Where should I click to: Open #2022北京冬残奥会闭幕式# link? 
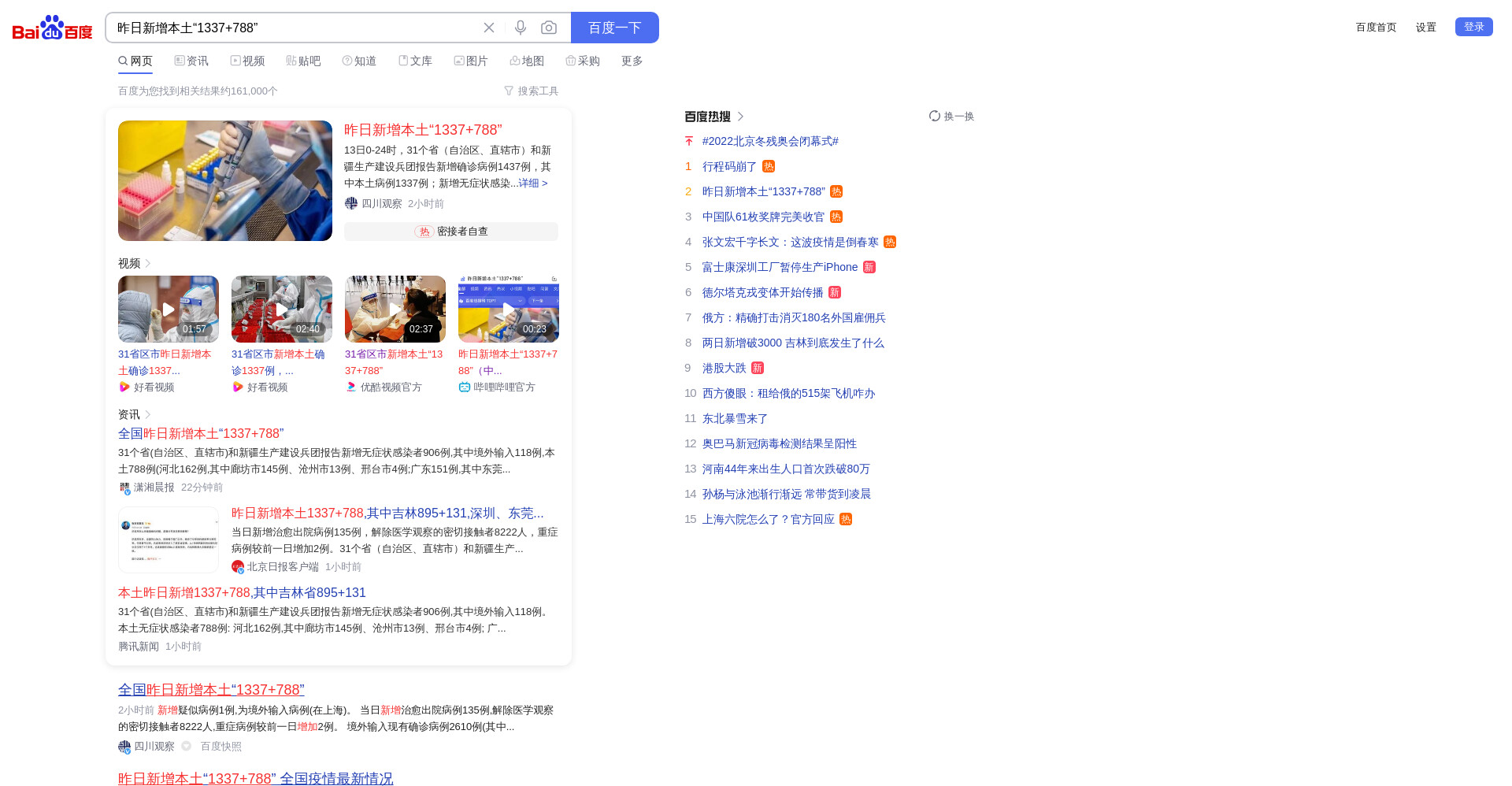(x=770, y=141)
